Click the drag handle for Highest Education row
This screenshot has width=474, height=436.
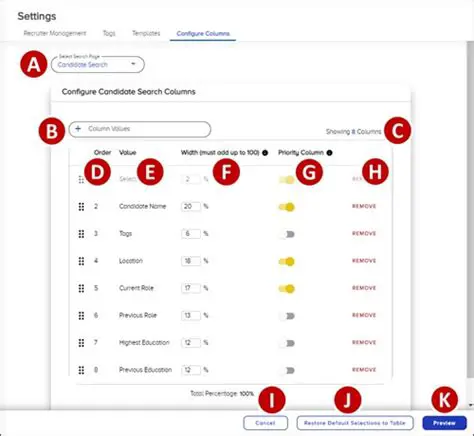(81, 343)
